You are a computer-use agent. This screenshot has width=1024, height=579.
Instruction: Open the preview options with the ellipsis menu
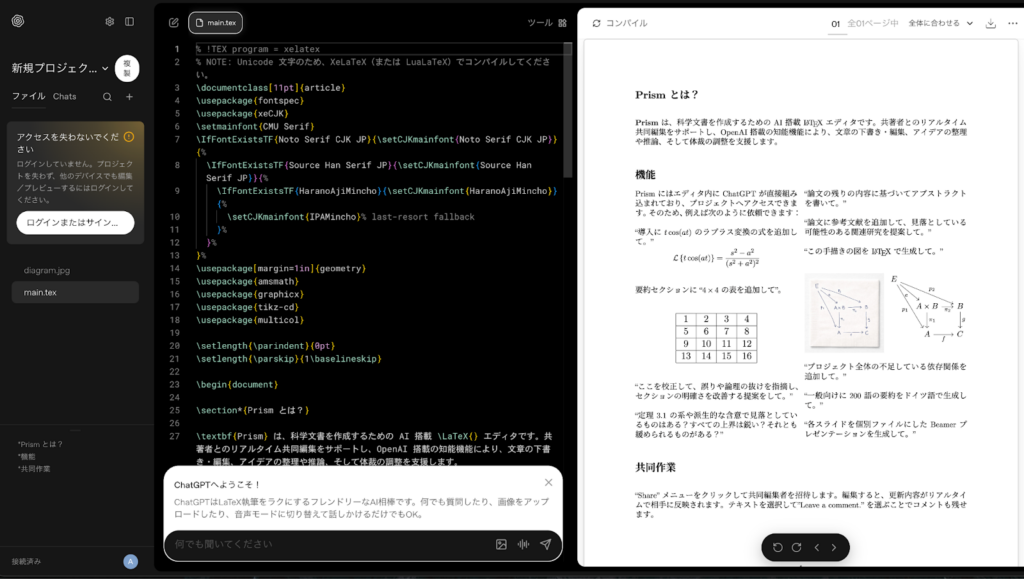pyautogui.click(x=1011, y=22)
